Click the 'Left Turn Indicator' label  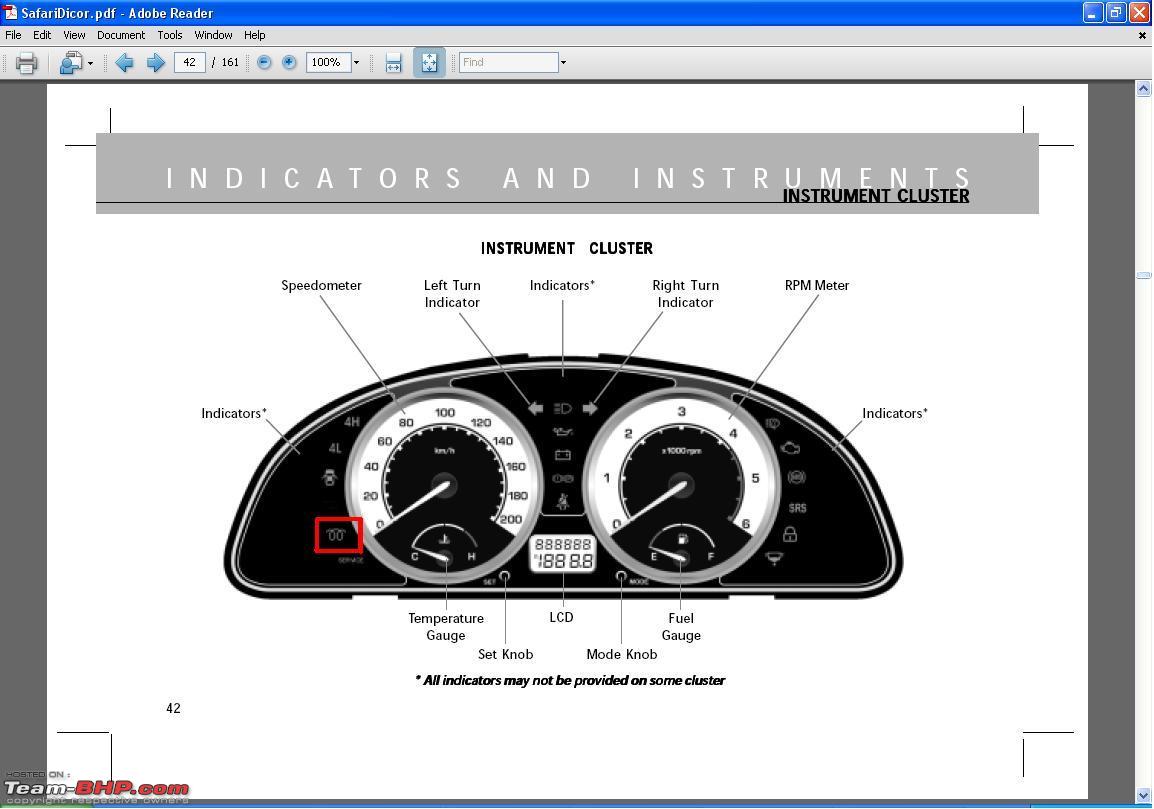[452, 294]
